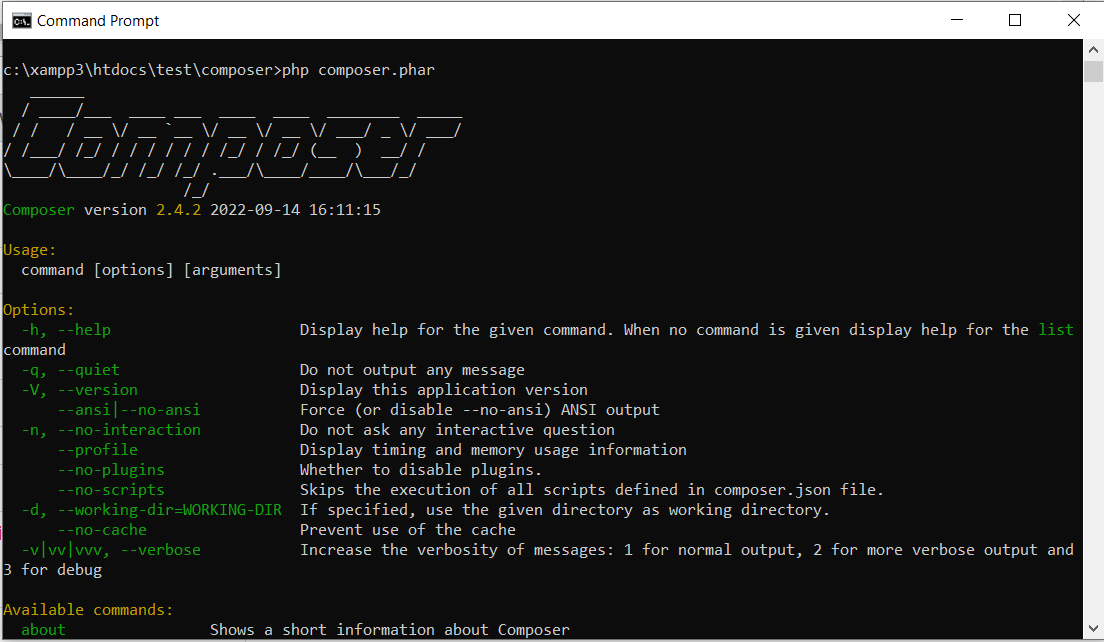Minimize the Command Prompt window
This screenshot has height=642, width=1104.
956,20
